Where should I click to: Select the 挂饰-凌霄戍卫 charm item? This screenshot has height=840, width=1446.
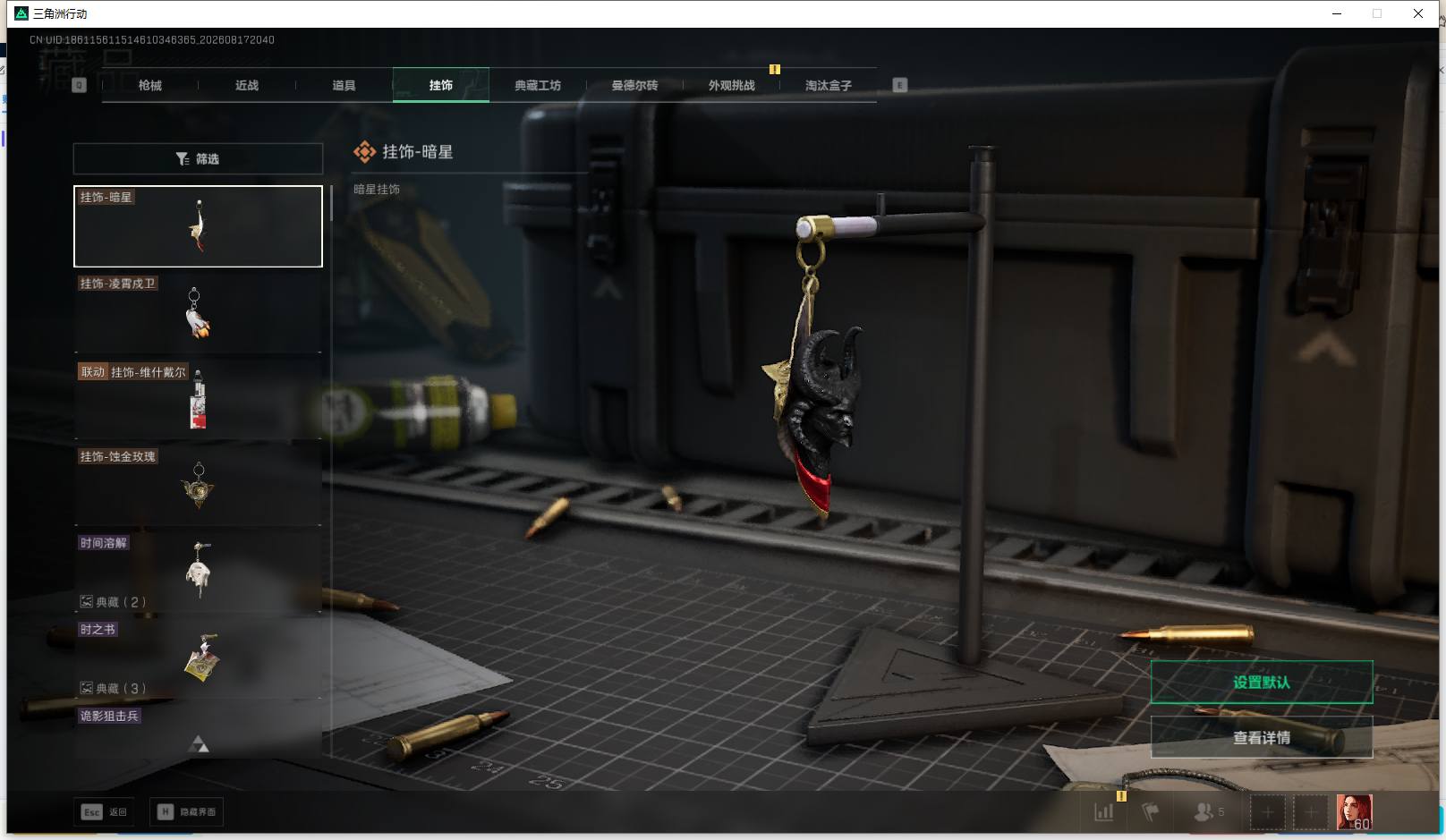pos(198,313)
